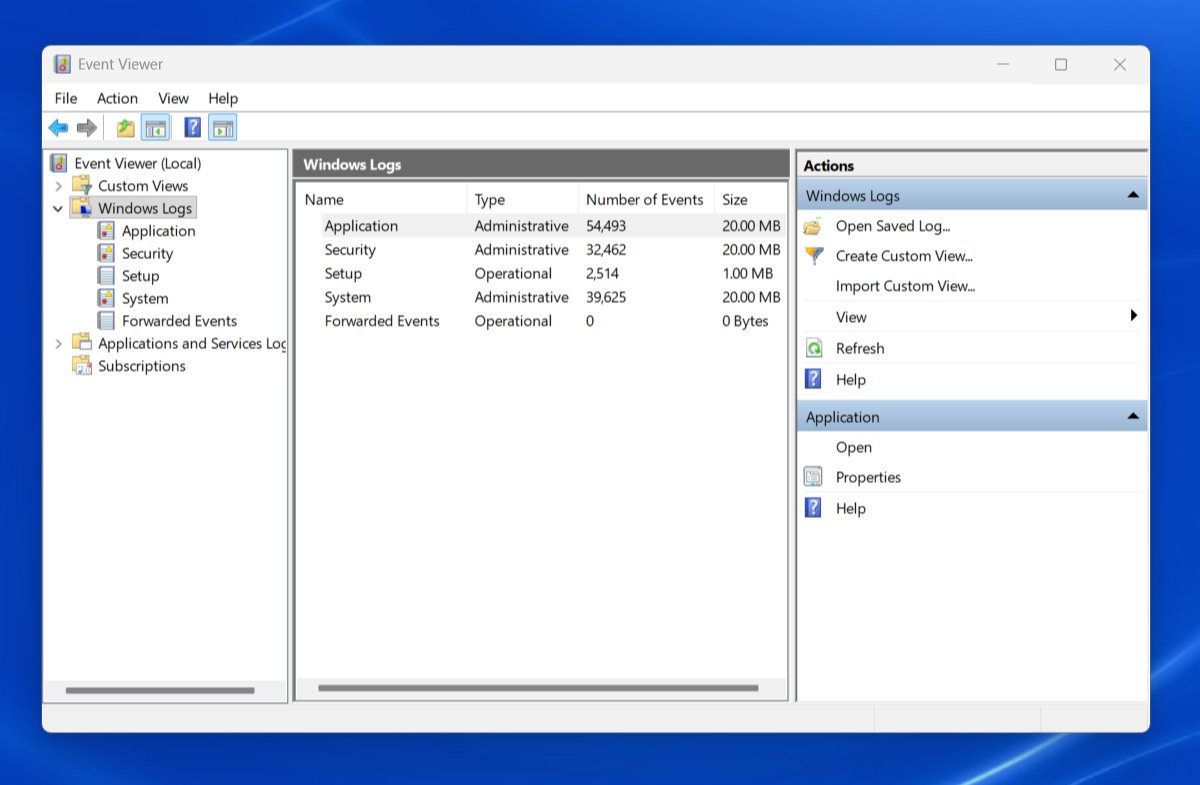Viewport: 1200px width, 785px height.
Task: Click the green Refresh icon
Action: (x=814, y=348)
